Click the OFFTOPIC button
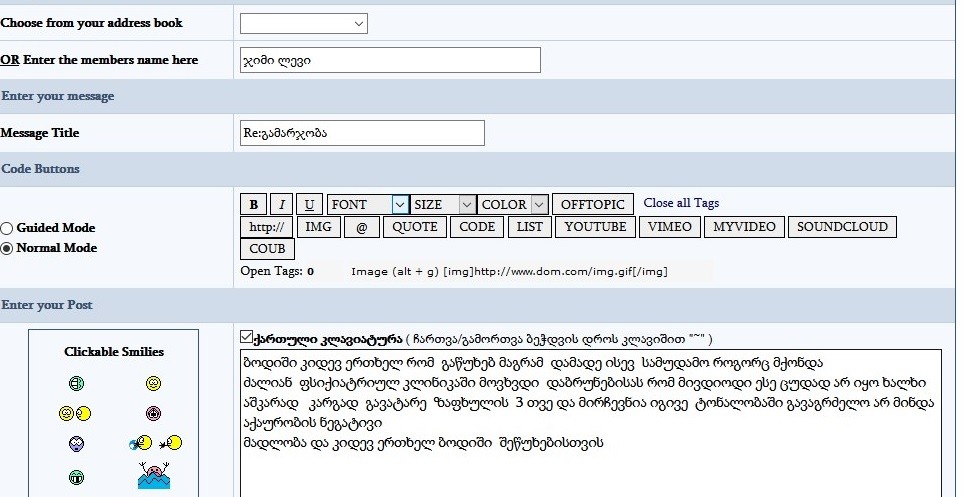The image size is (969, 497). (593, 205)
